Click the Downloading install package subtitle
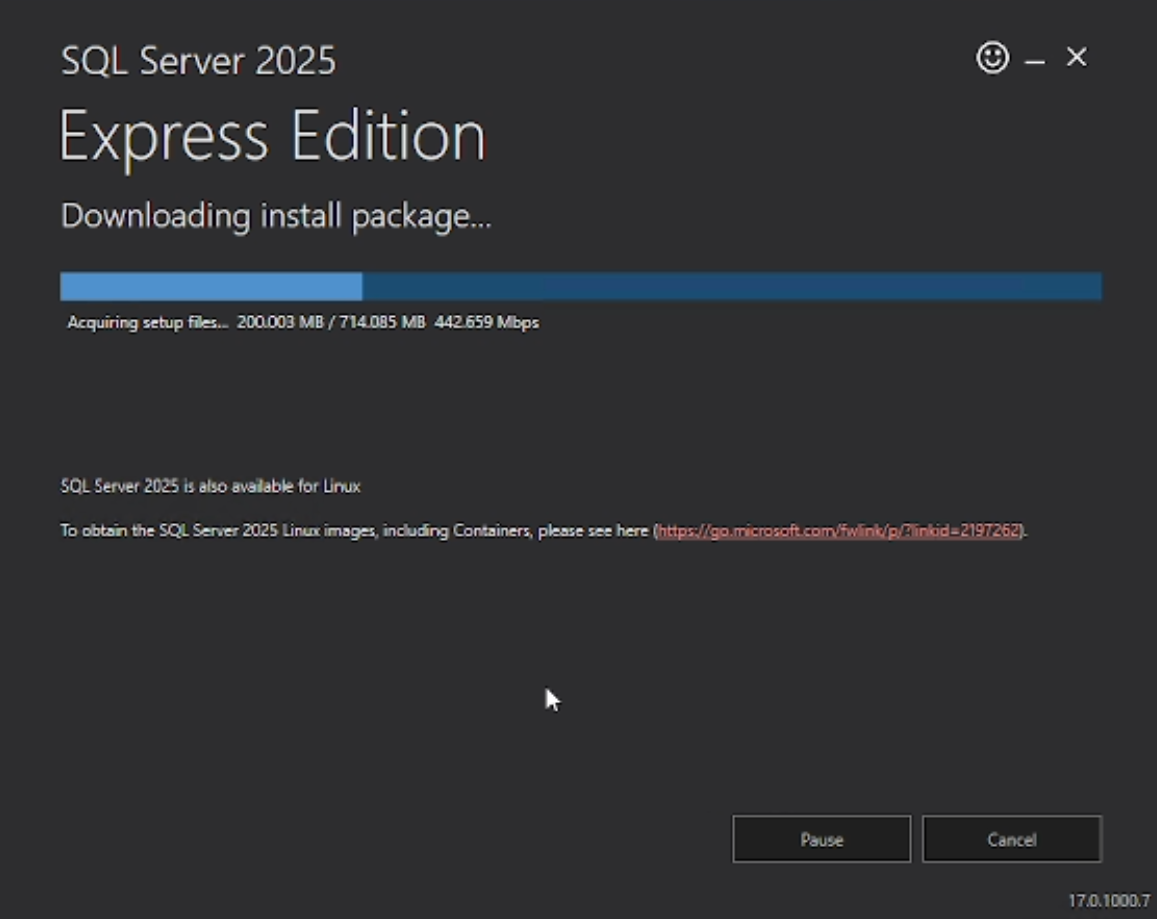The height and width of the screenshot is (919, 1157). 275,215
